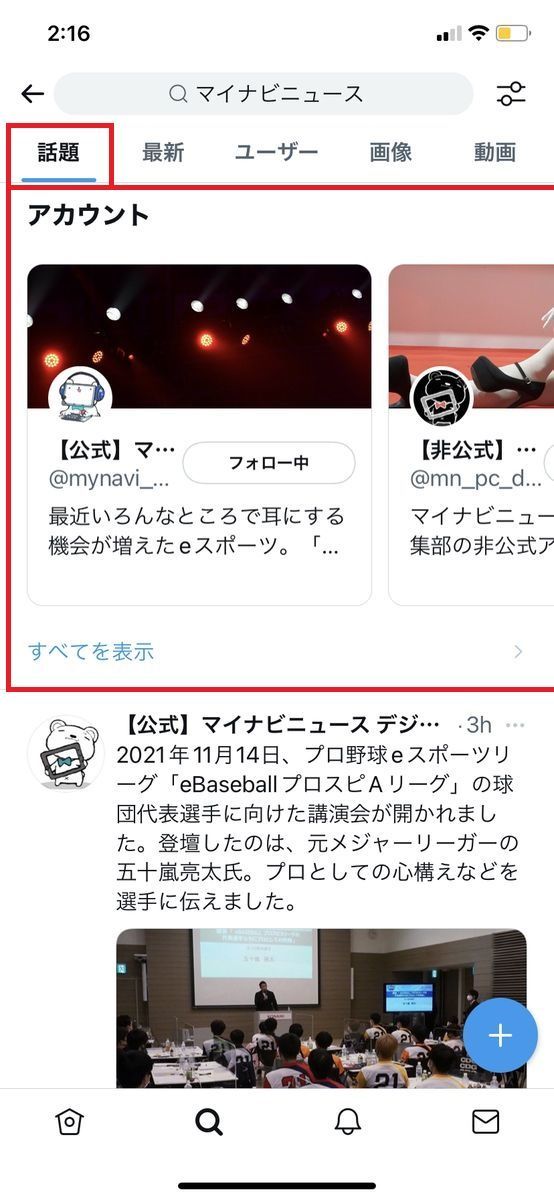Viewport: 554px width, 1200px height.
Task: Open the Search tab magnifier icon
Action: [x=208, y=1122]
